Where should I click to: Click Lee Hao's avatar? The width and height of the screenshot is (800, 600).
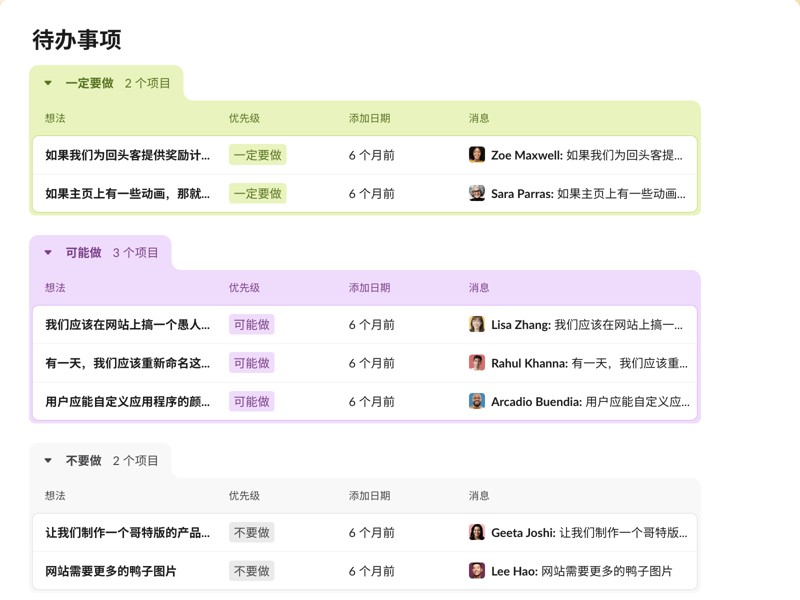click(477, 570)
